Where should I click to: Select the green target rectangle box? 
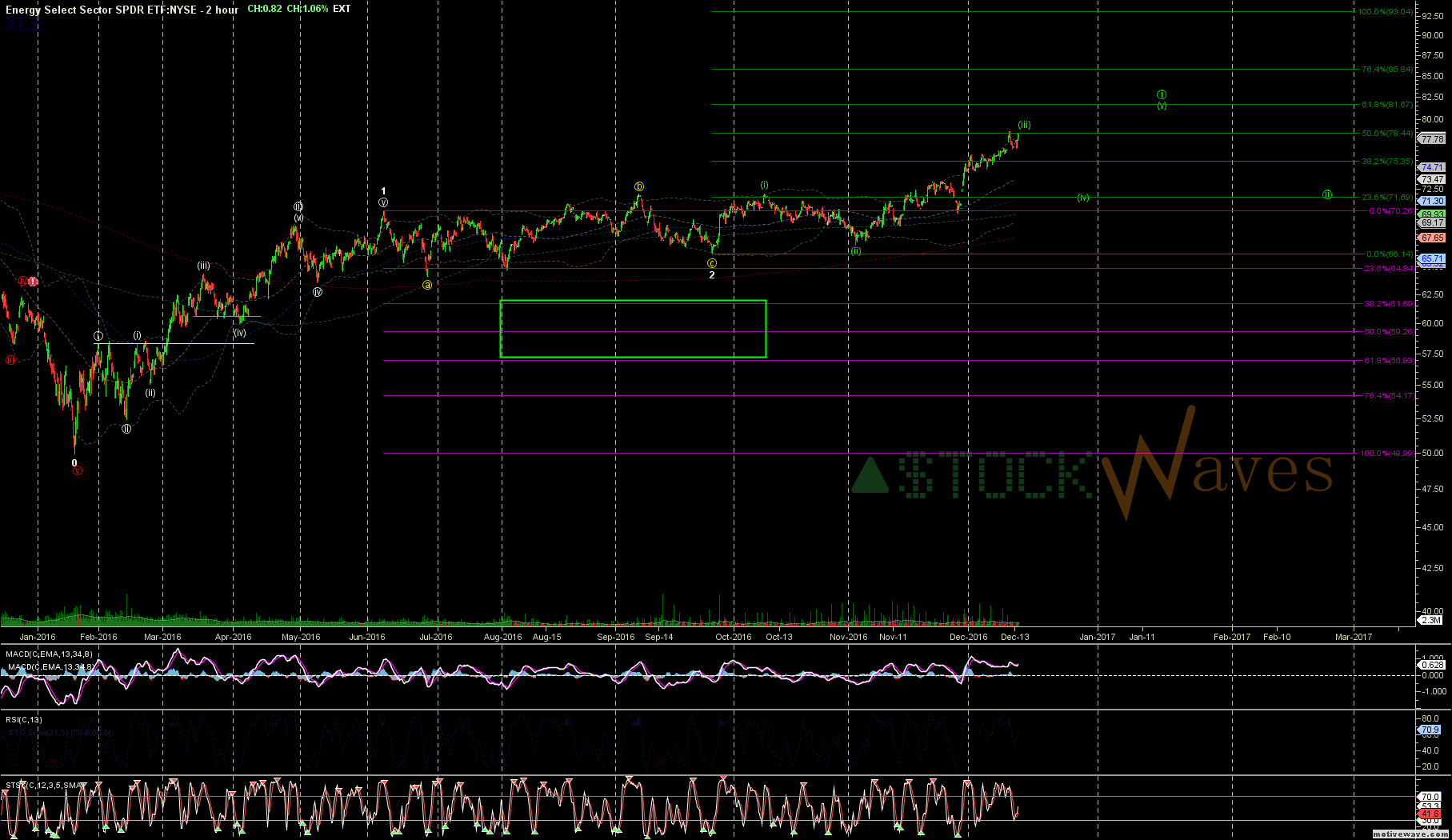coord(633,329)
